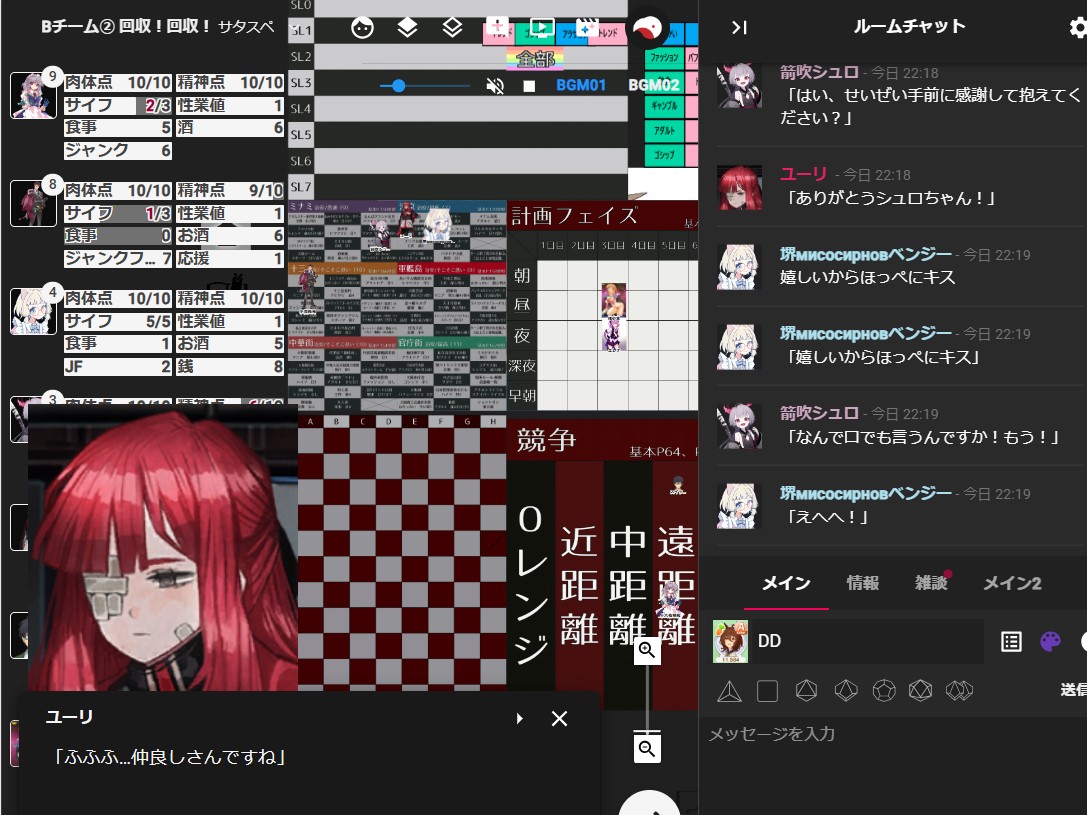Click the 計画フェイズ board title

[x=574, y=216]
